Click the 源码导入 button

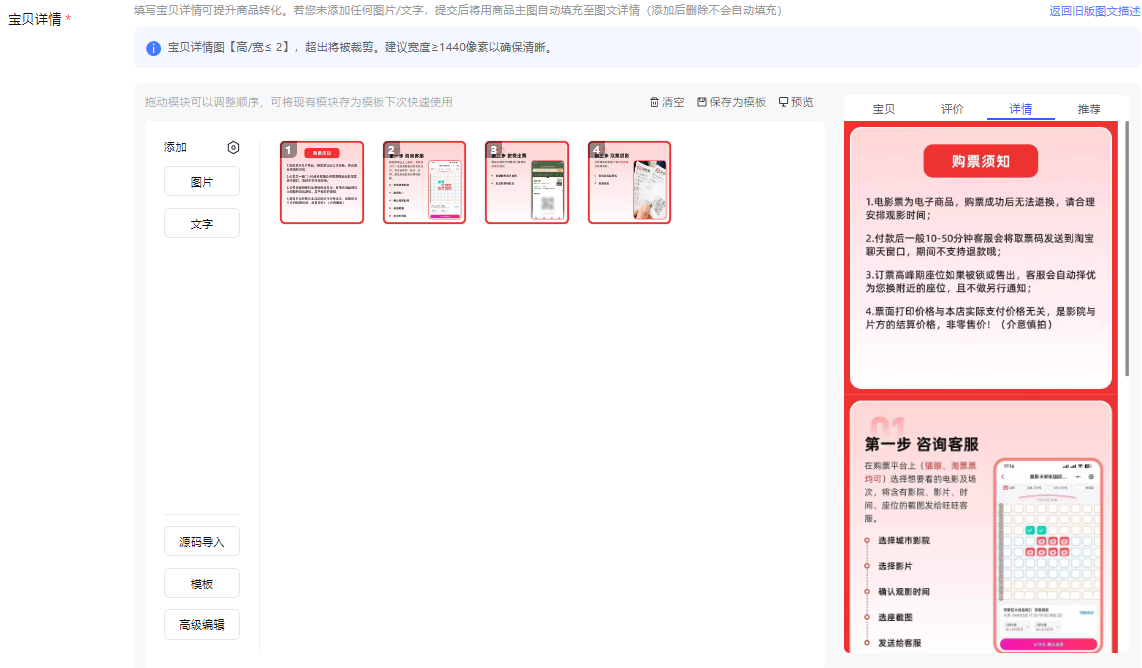[202, 541]
